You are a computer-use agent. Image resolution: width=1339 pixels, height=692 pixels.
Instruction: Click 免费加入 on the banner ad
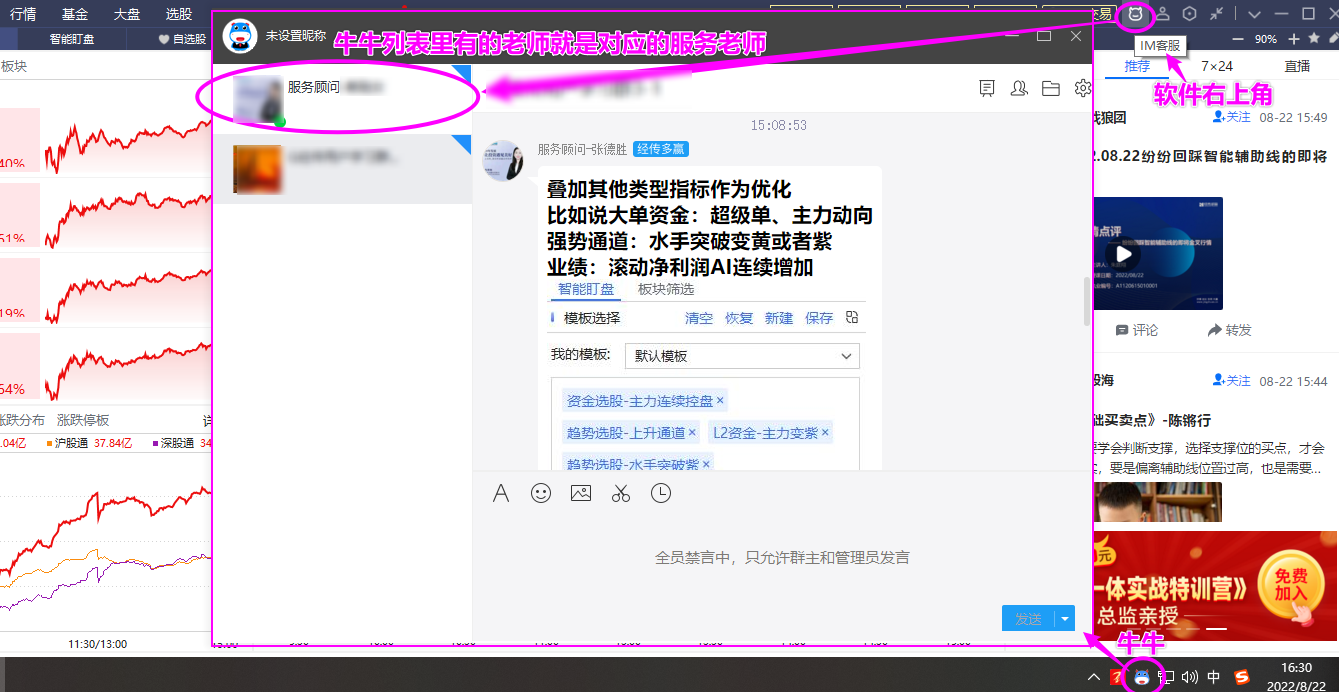click(x=1291, y=585)
